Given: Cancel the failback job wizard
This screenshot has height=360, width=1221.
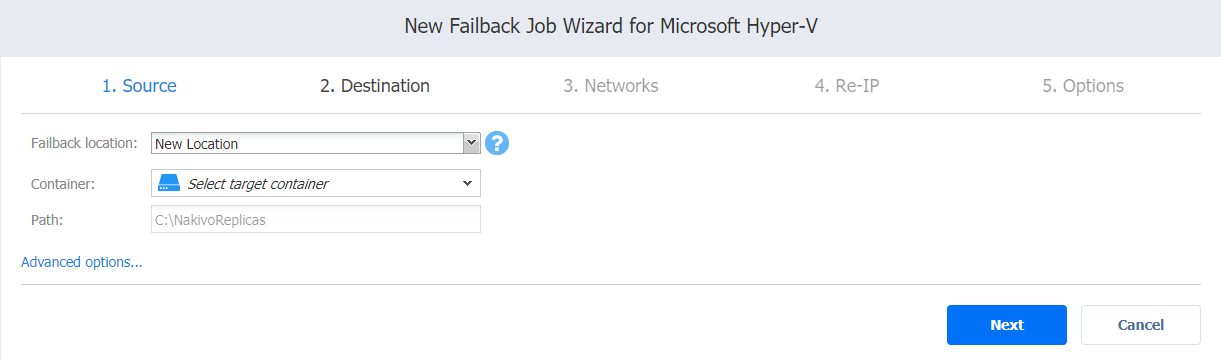Looking at the screenshot, I should click(x=1141, y=325).
